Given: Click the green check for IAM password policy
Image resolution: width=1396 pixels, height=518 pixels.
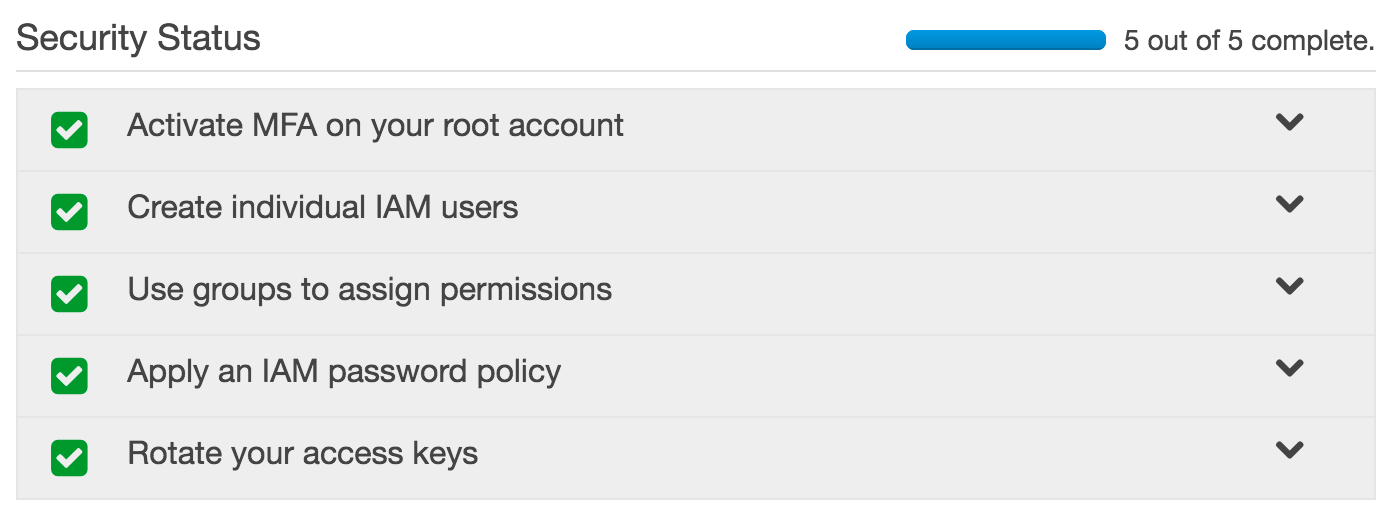Looking at the screenshot, I should (69, 376).
